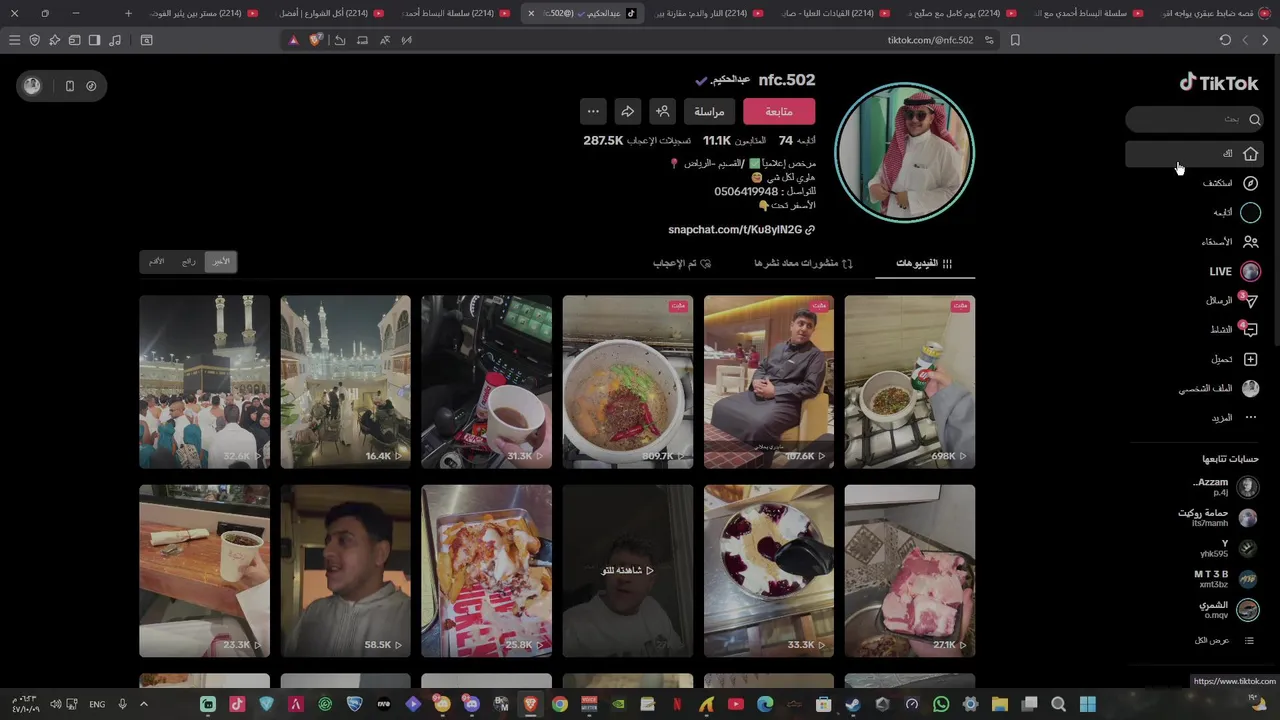Open the raw meat video with 27.1K views
The width and height of the screenshot is (1280, 720).
909,571
